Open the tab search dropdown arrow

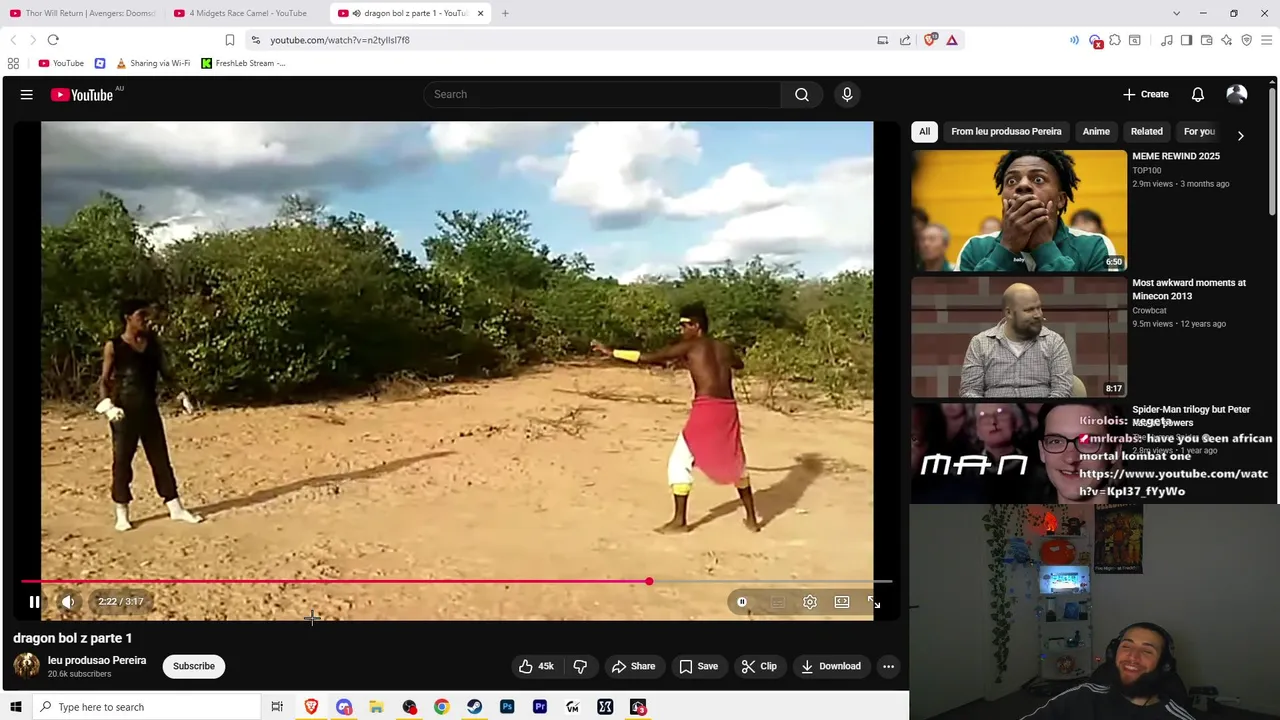[1176, 13]
